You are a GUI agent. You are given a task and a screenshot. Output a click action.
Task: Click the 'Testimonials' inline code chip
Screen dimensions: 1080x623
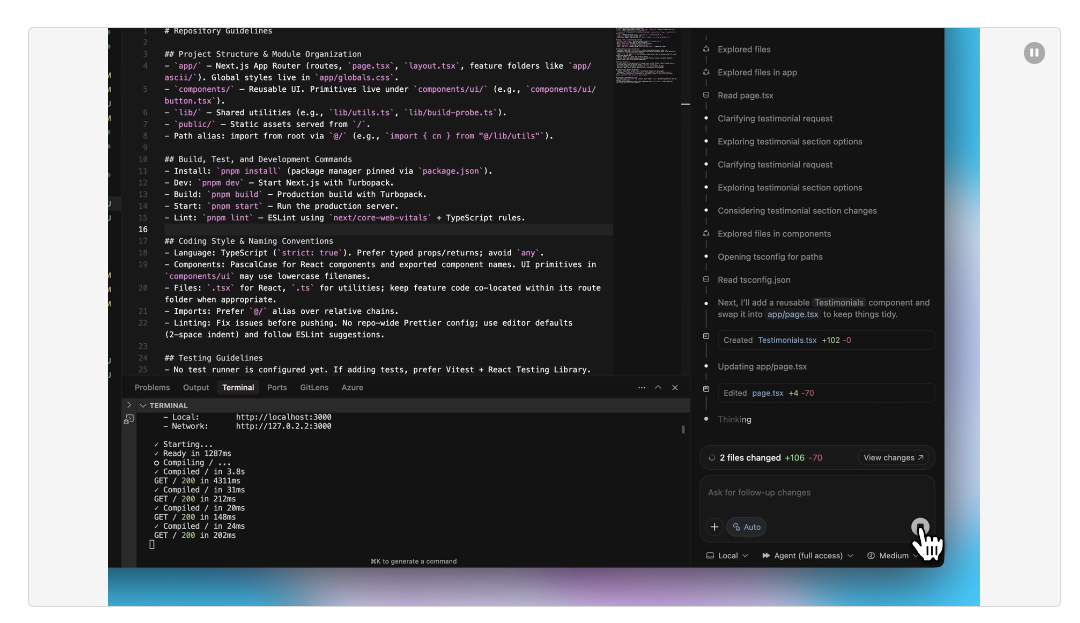(838, 303)
